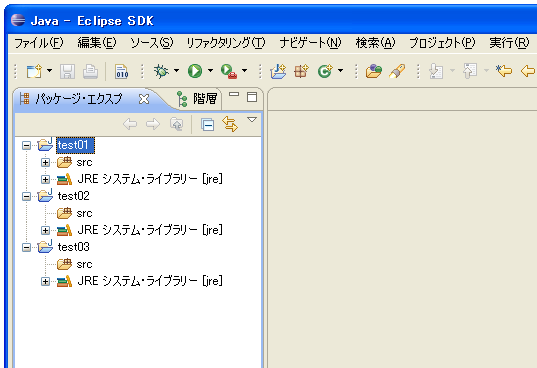Click the Print toolbar icon
This screenshot has width=537, height=368.
point(90,72)
